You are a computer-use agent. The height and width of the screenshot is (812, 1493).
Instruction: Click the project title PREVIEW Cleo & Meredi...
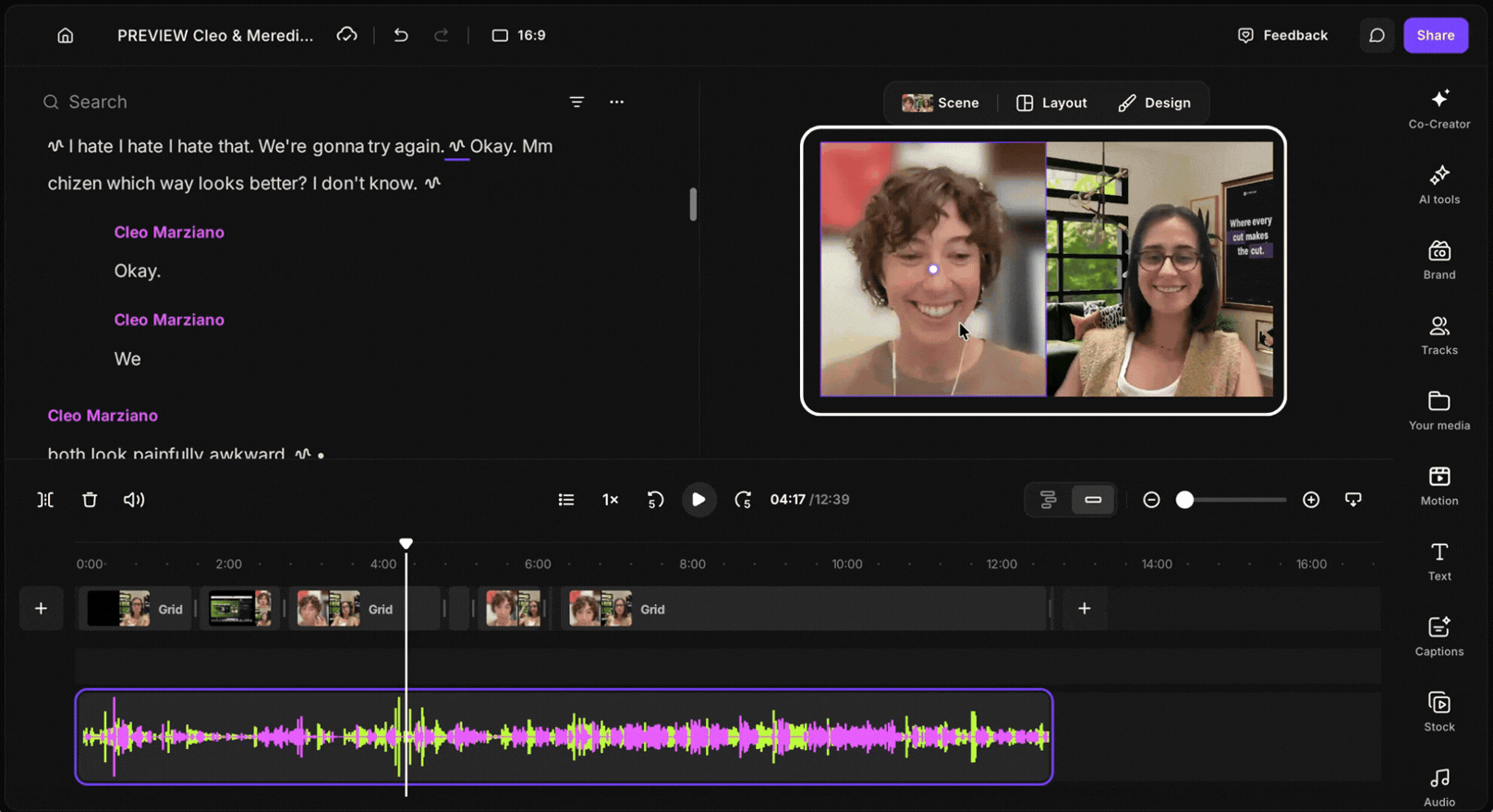click(215, 35)
